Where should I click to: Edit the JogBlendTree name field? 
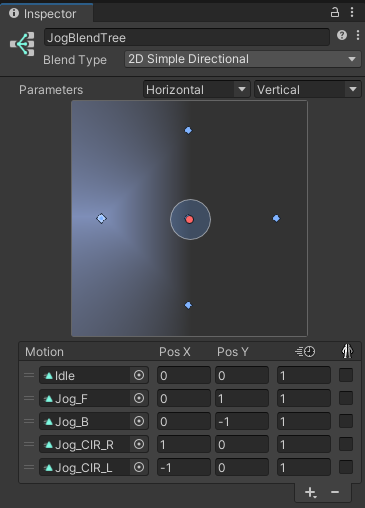pos(187,37)
